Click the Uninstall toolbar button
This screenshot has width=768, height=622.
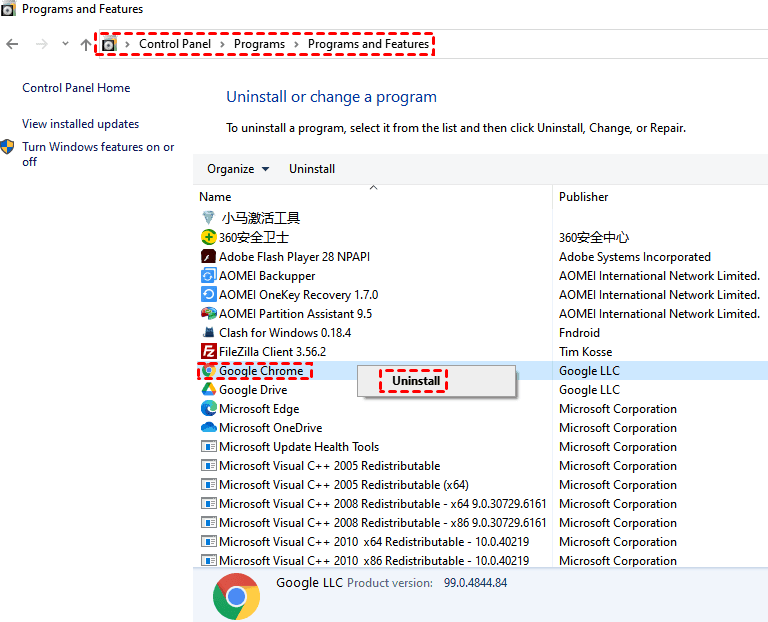click(x=312, y=169)
